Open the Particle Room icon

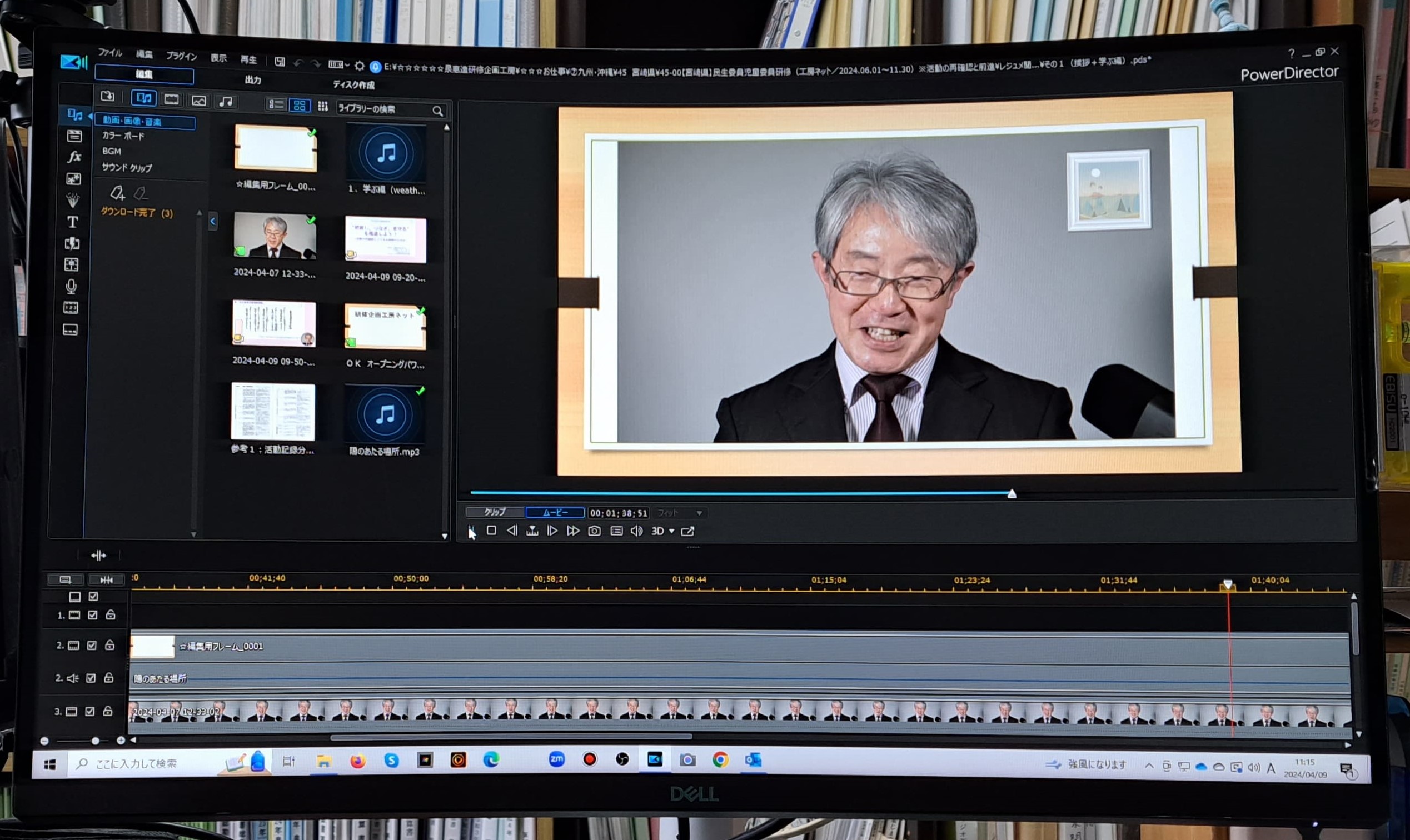tap(73, 200)
